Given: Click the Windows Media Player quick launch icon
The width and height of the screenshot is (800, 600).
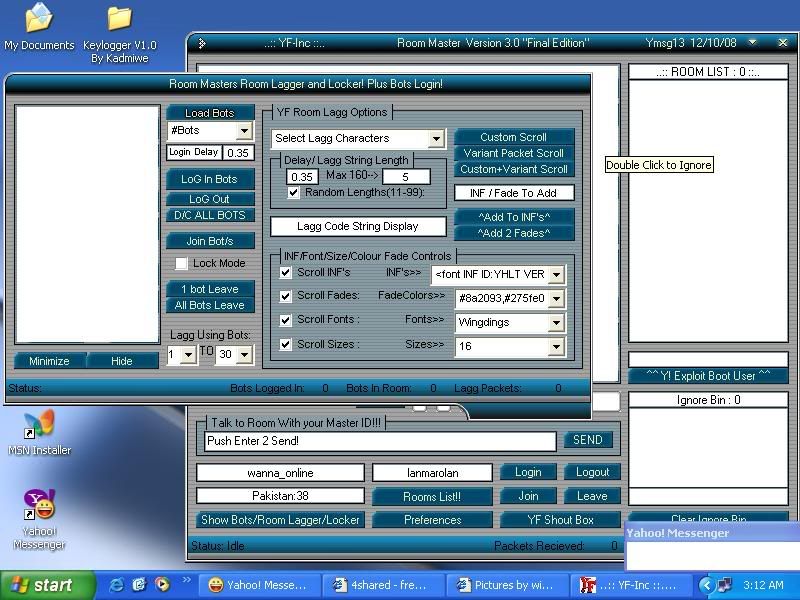Looking at the screenshot, I should coord(162,585).
